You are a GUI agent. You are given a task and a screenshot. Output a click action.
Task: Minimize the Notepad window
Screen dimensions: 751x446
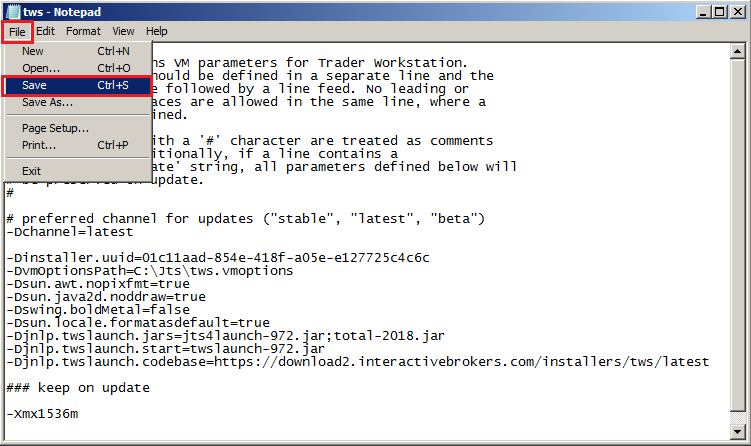click(703, 11)
